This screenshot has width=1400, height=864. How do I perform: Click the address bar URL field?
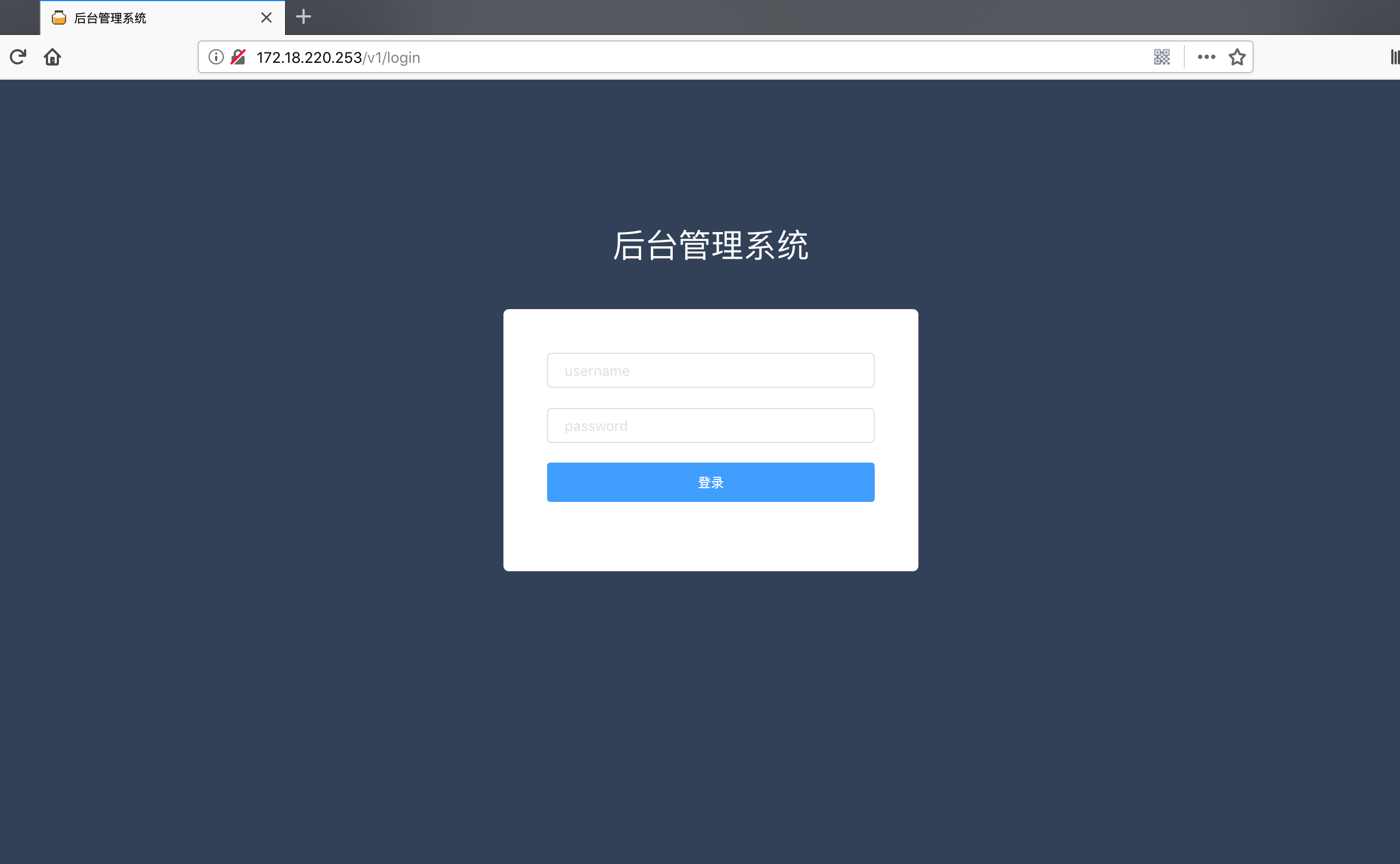[x=695, y=57]
